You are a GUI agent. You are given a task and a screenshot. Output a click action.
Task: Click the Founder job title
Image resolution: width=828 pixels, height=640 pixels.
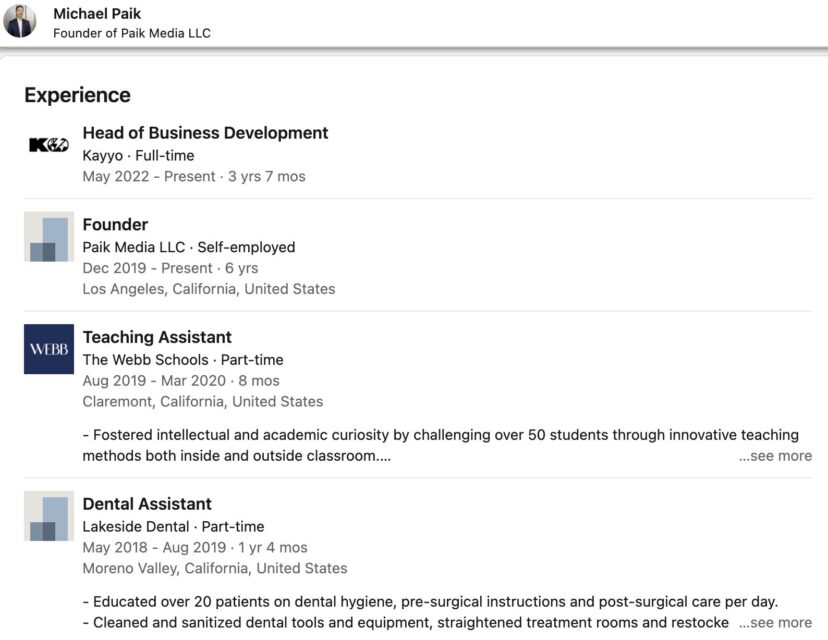(x=115, y=225)
